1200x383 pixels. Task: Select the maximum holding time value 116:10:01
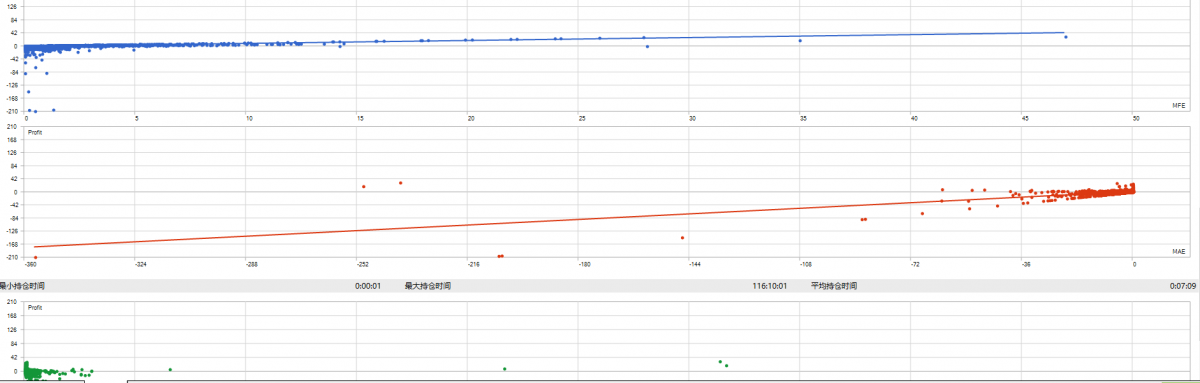769,285
